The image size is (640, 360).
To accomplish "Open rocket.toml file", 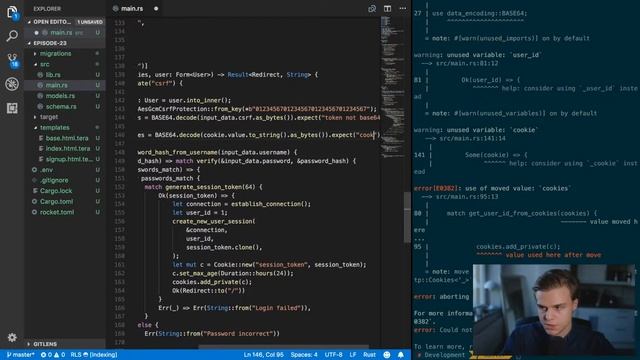I will click(x=57, y=212).
